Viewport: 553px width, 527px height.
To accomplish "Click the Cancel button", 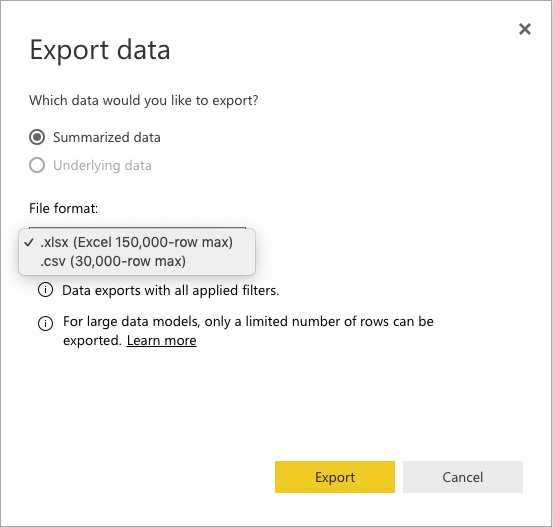I will [x=463, y=477].
